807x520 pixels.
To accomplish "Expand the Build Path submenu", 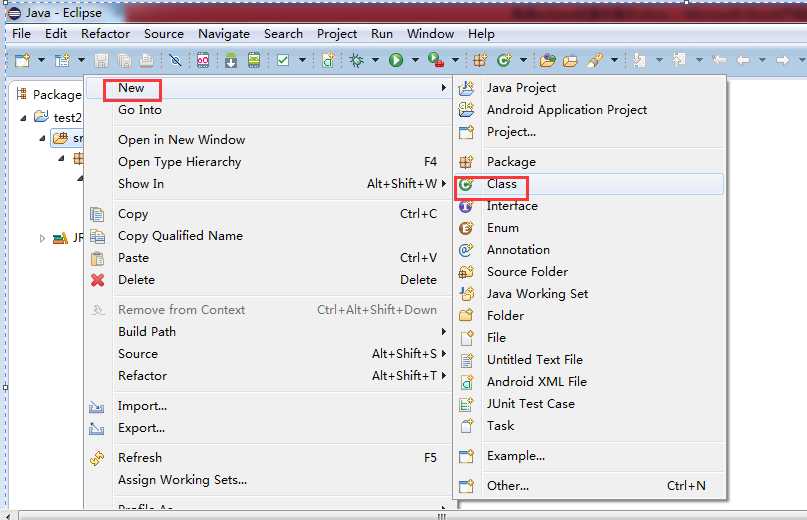I will 269,332.
